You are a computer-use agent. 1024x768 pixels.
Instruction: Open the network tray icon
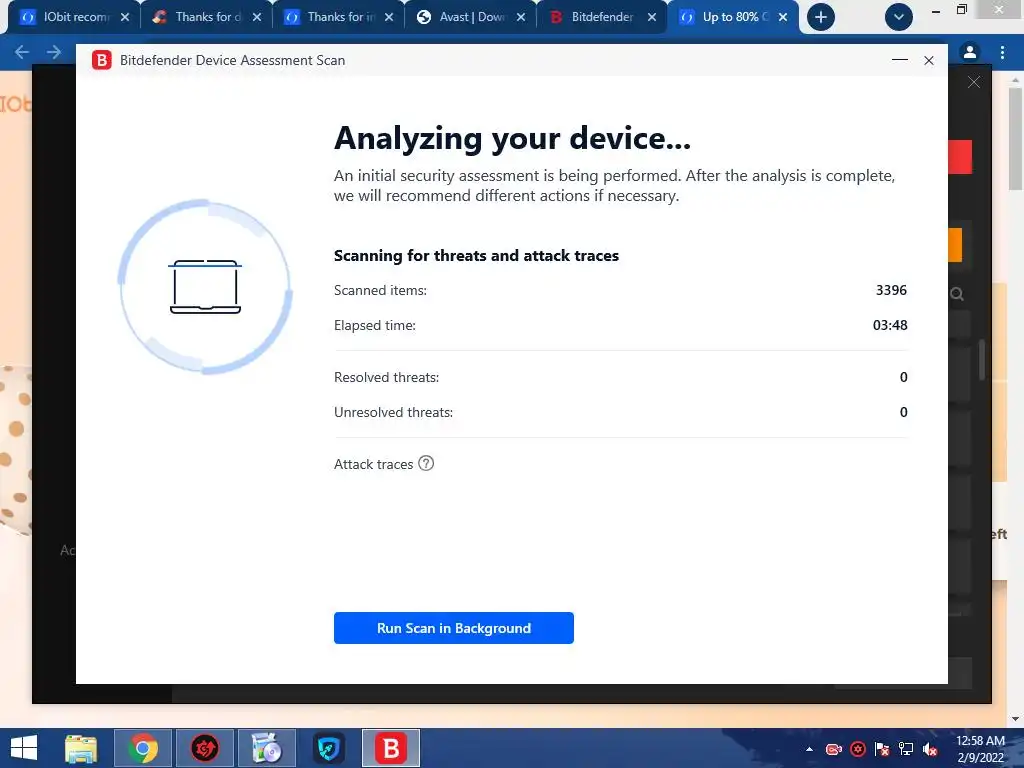(906, 749)
